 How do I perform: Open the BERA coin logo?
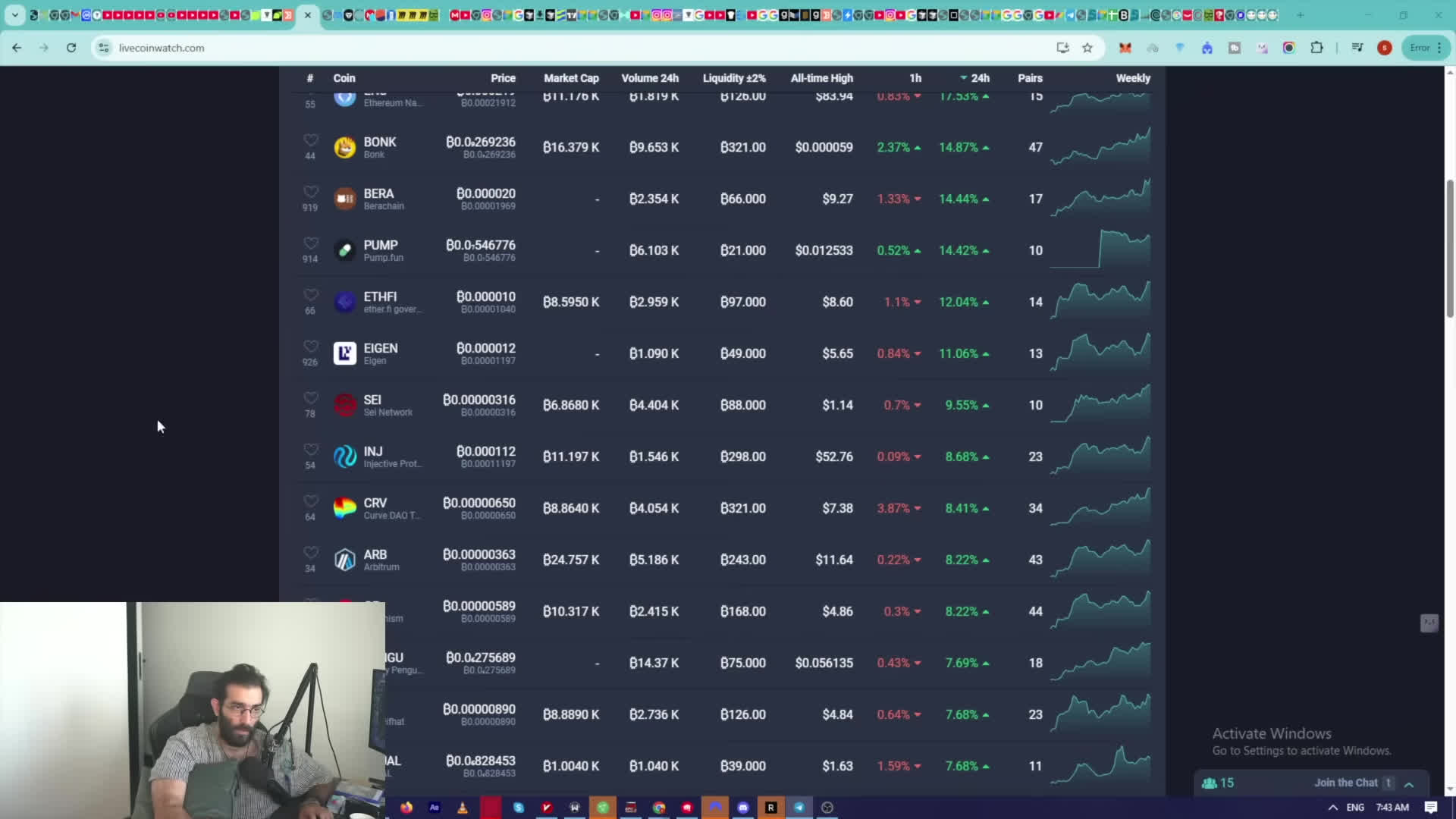click(x=345, y=199)
